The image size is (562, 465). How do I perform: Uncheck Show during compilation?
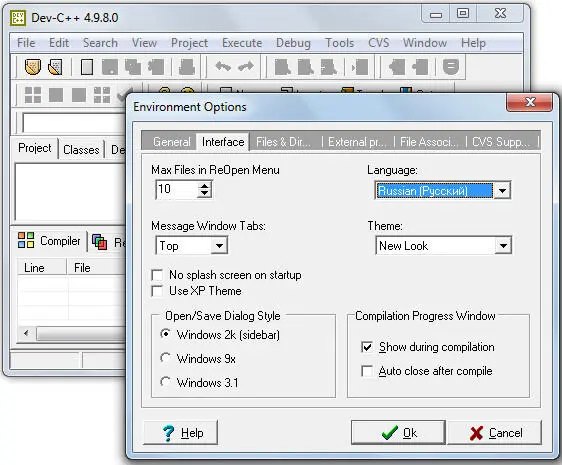367,347
